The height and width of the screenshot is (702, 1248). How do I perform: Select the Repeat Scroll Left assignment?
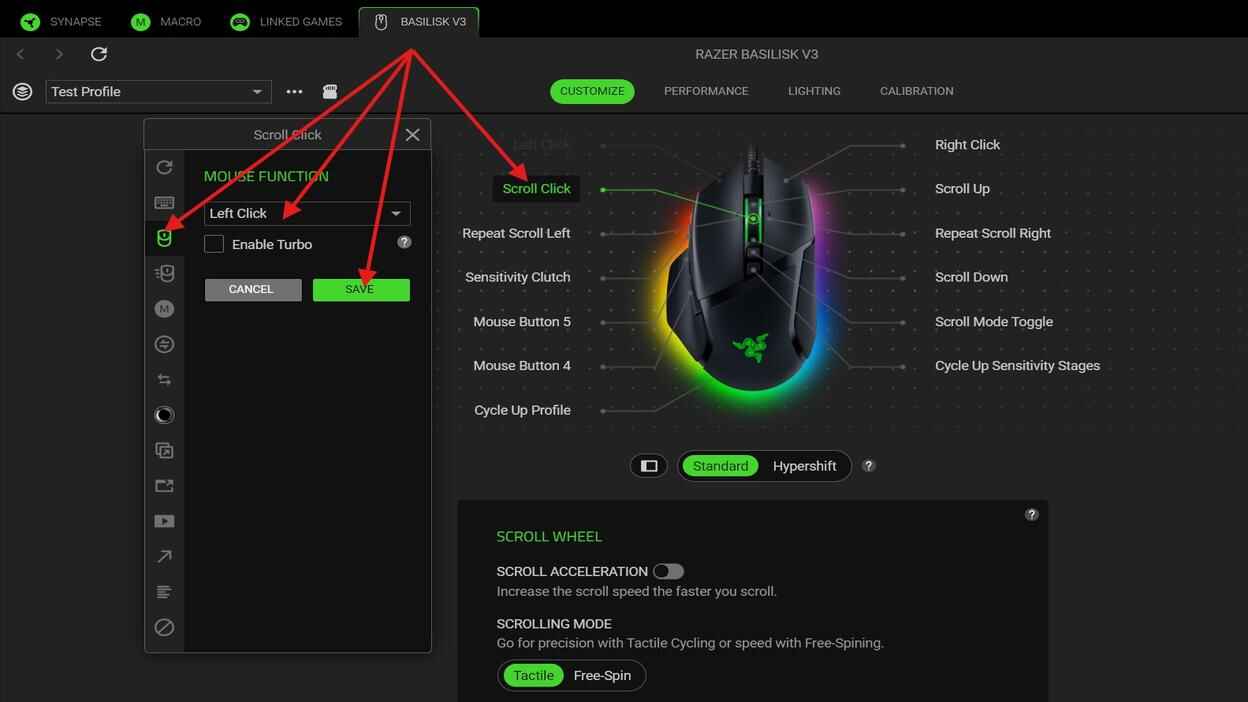coord(516,233)
